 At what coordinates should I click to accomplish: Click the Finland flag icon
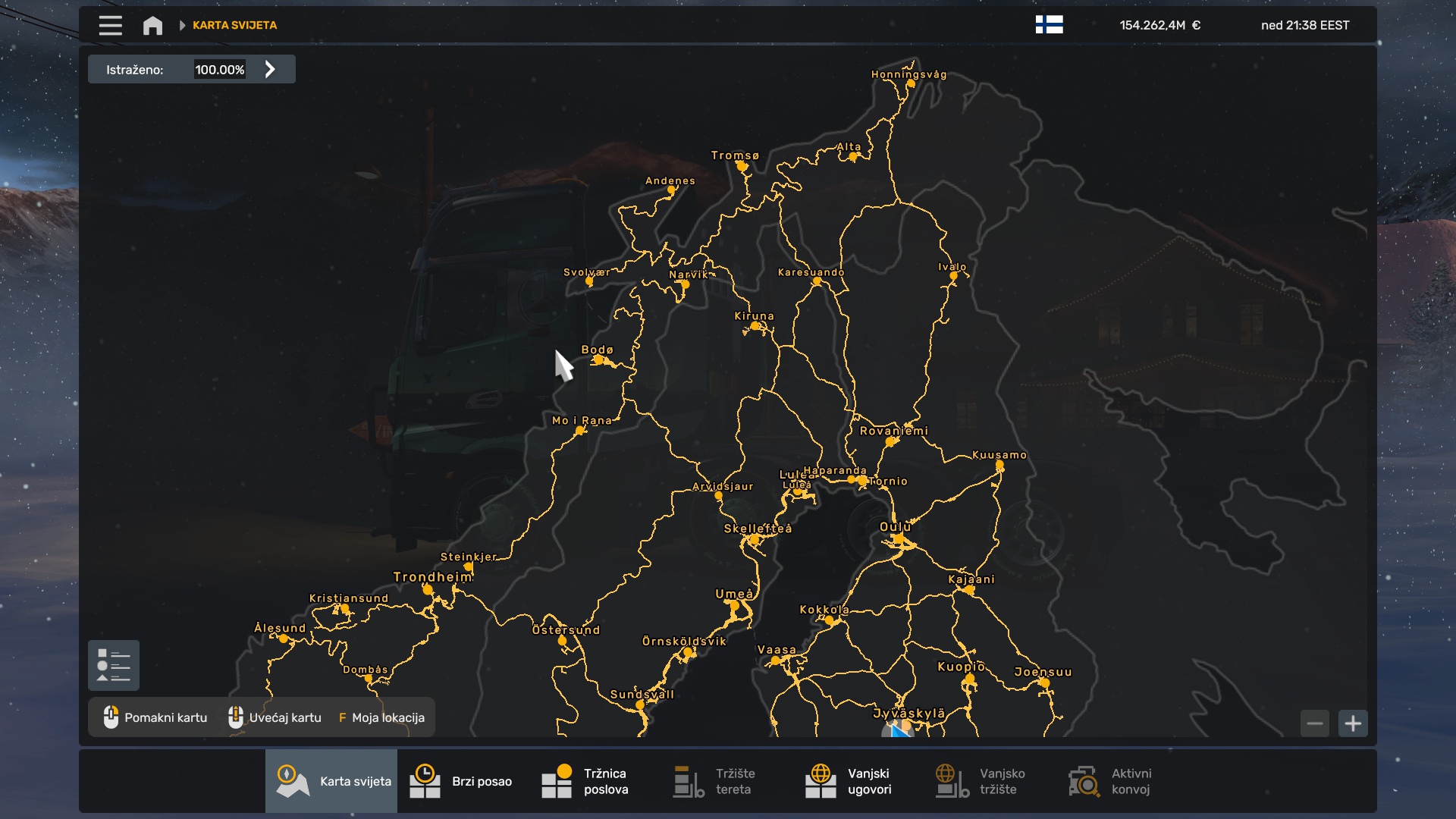(x=1049, y=25)
